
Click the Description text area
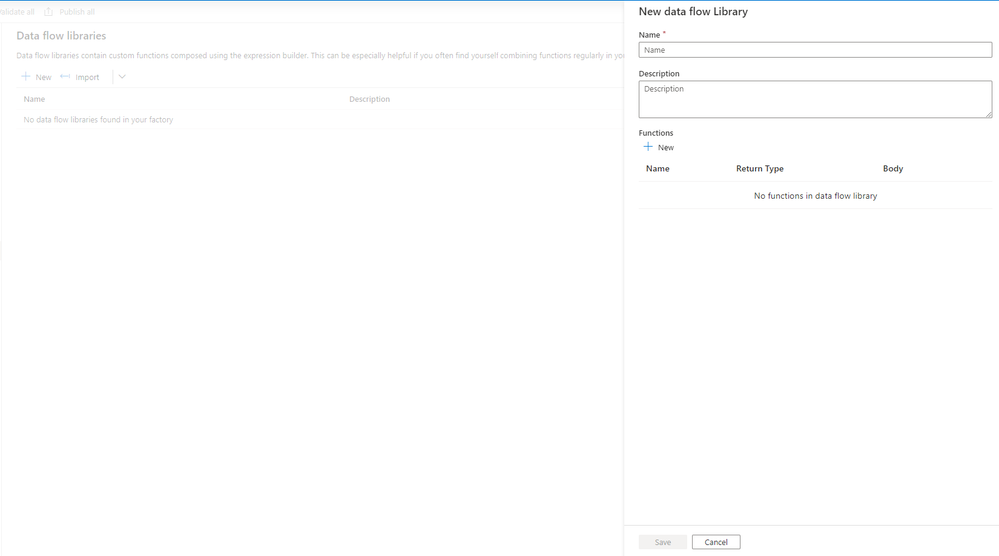(x=815, y=99)
